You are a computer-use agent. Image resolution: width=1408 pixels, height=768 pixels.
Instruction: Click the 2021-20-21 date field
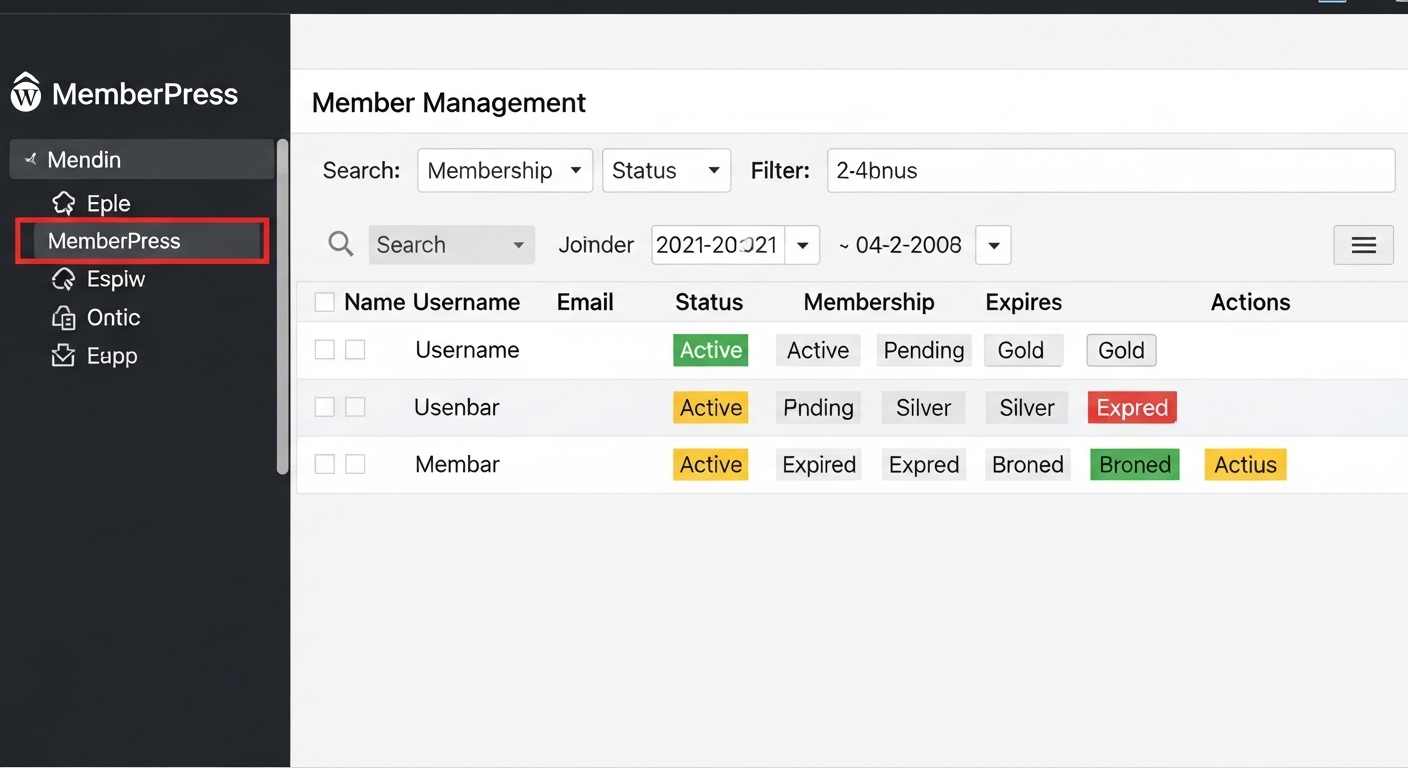click(718, 245)
